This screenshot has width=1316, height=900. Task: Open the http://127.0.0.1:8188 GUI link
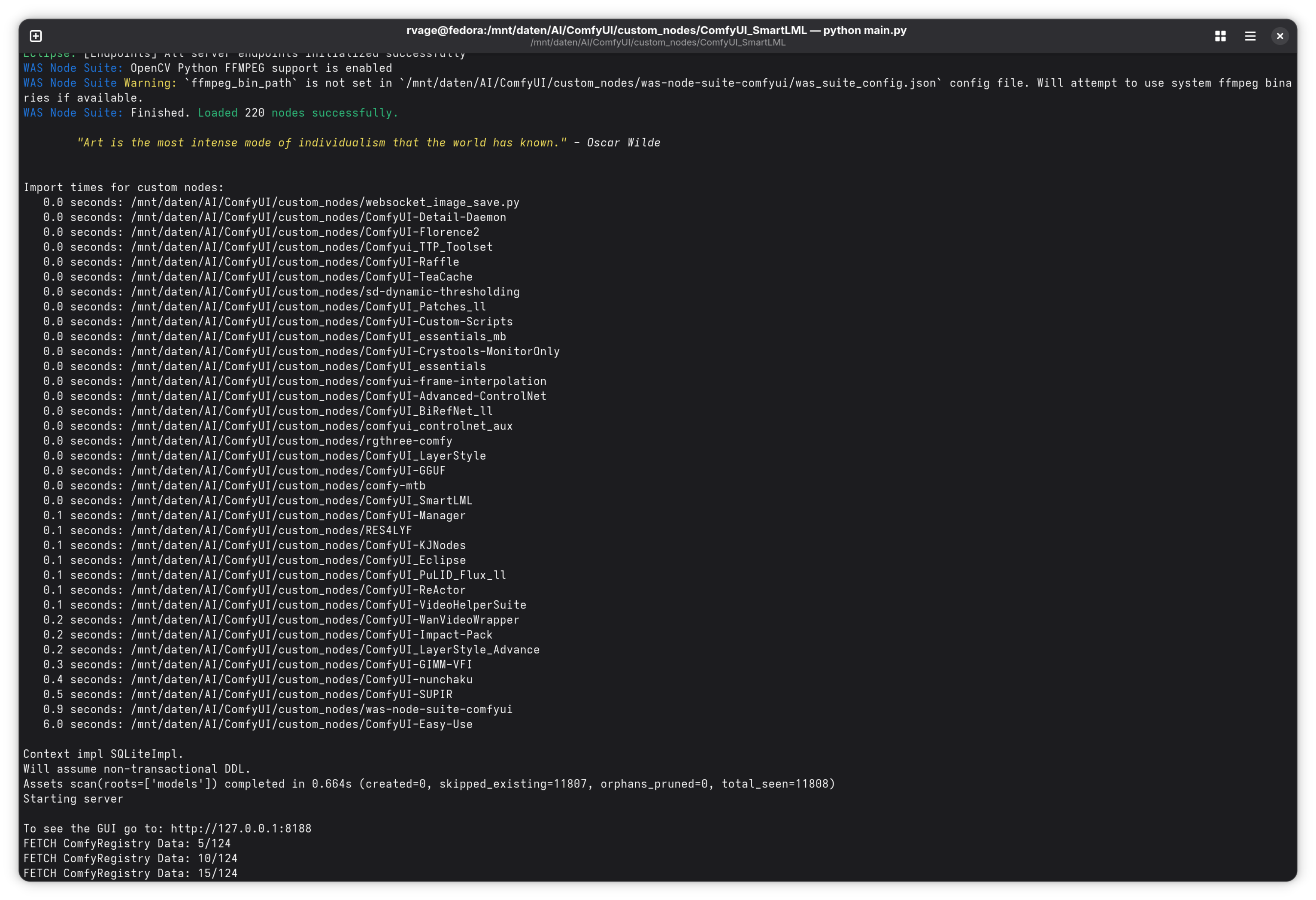click(x=241, y=829)
